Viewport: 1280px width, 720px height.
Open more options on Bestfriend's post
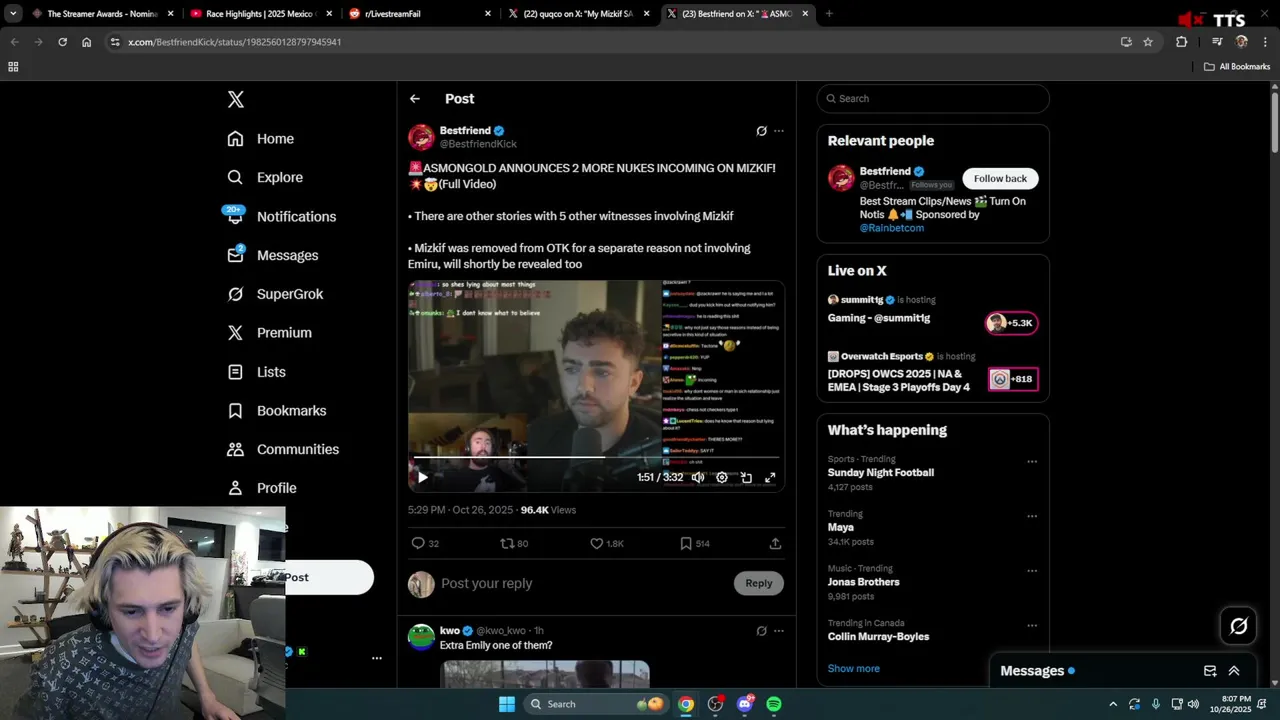[x=779, y=131]
